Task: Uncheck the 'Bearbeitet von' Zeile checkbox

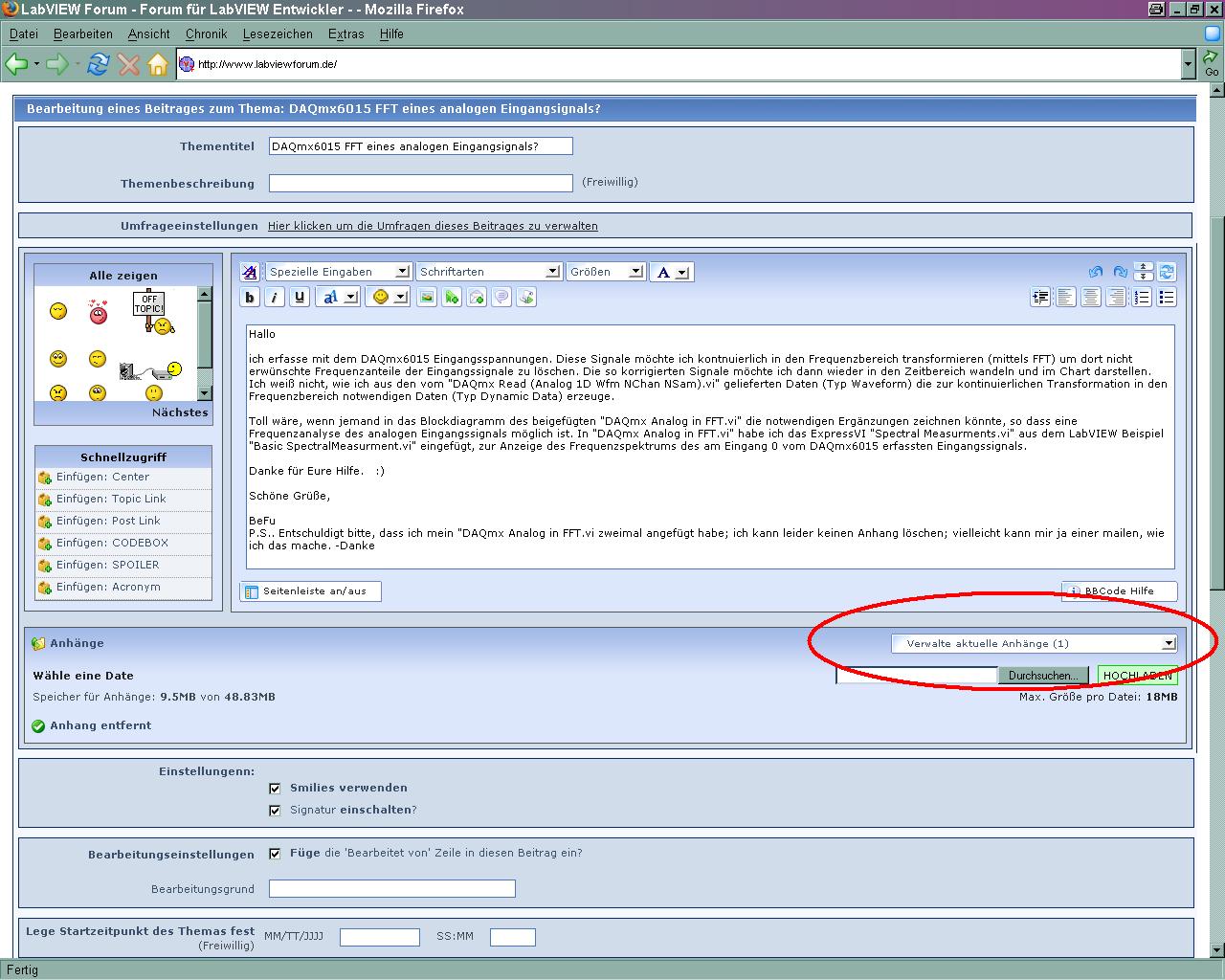Action: 275,853
